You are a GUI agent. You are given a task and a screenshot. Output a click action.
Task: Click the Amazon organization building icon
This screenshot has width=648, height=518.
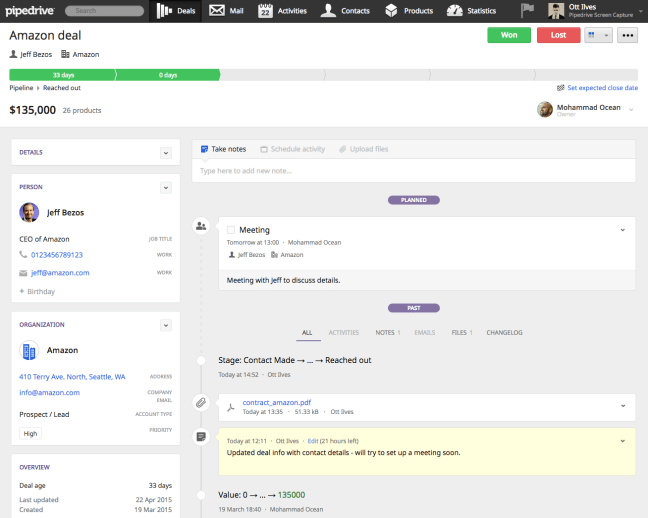pos(29,351)
